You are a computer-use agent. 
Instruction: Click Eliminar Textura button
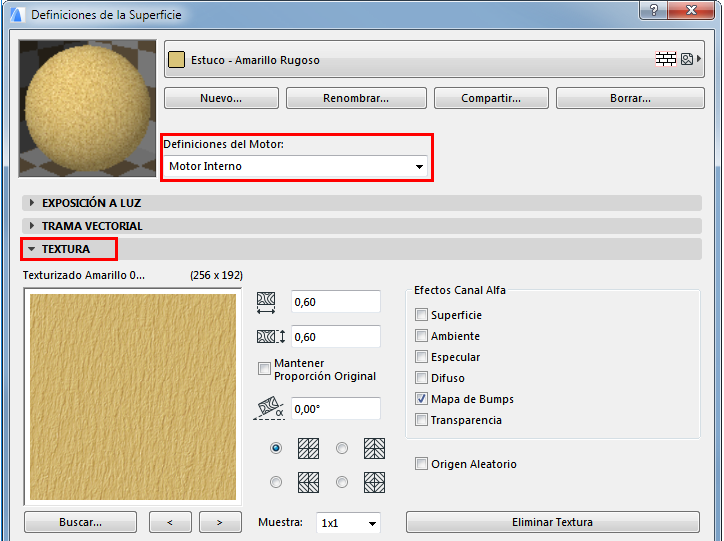click(553, 522)
